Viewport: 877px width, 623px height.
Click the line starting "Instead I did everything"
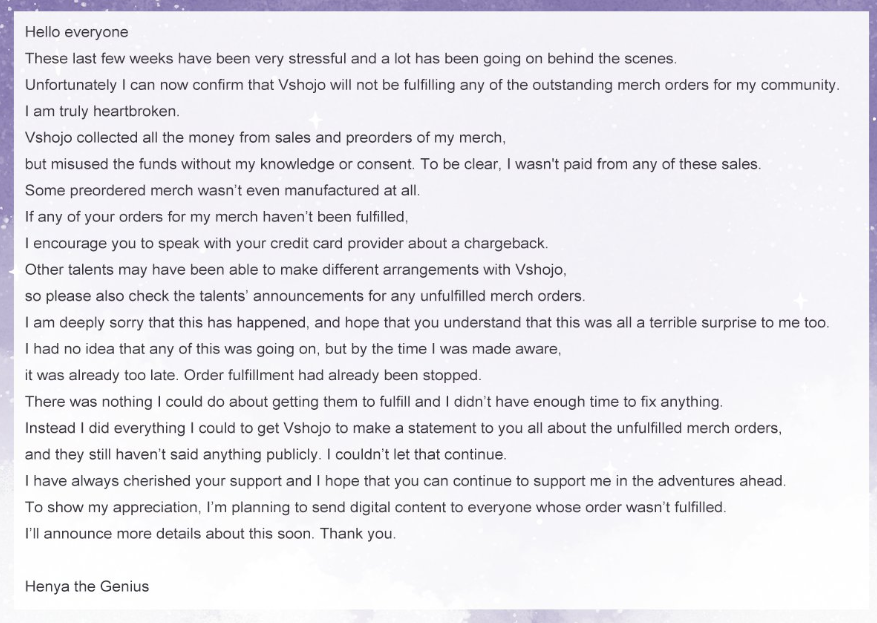(x=402, y=428)
